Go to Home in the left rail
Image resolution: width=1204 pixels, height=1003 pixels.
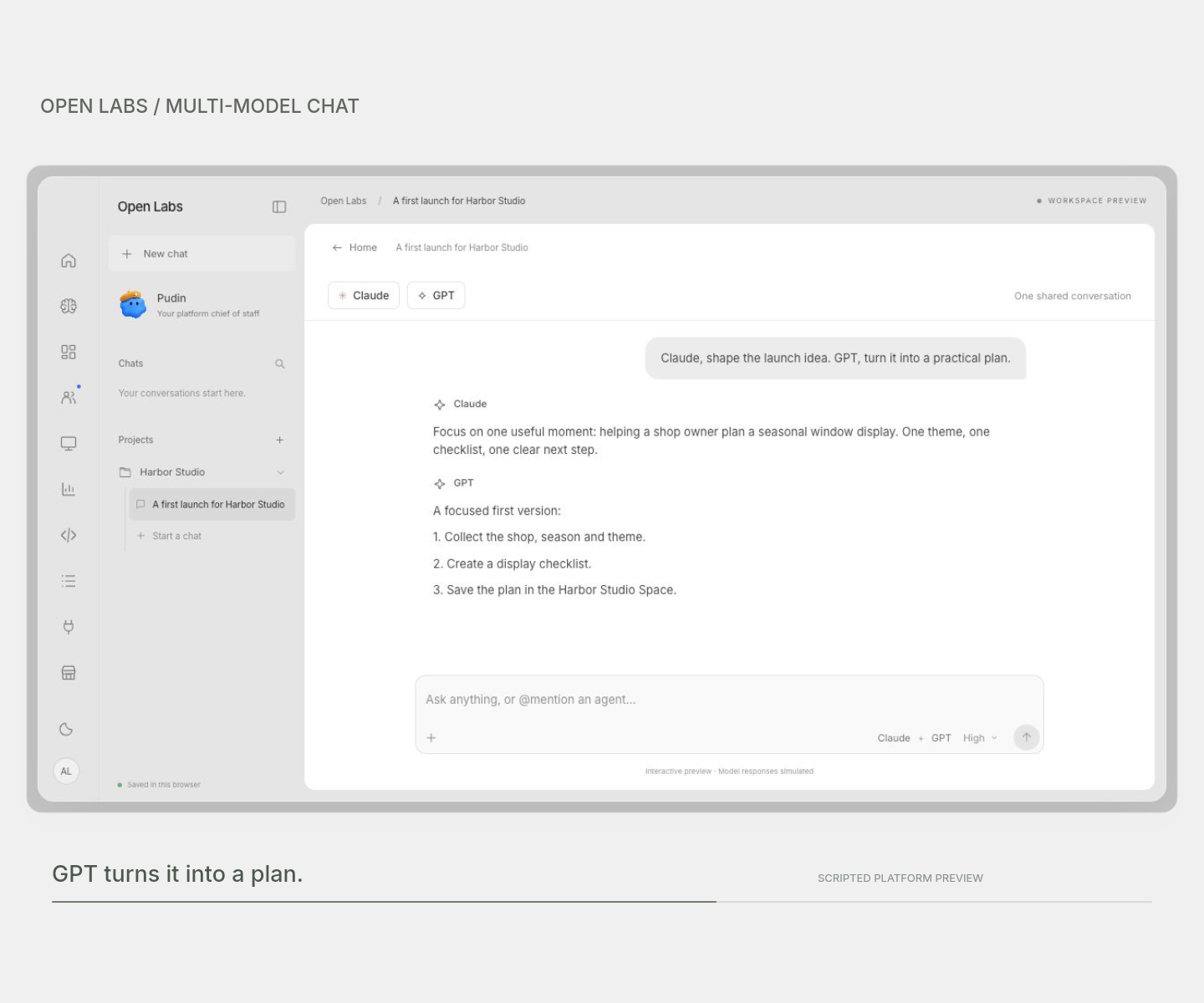pyautogui.click(x=69, y=261)
